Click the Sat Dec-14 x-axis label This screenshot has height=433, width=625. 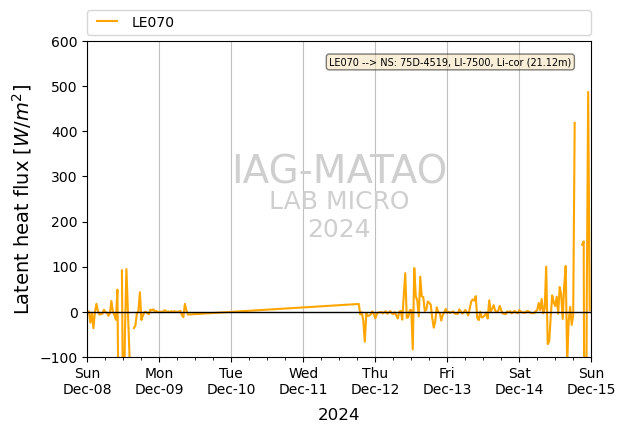[519, 381]
